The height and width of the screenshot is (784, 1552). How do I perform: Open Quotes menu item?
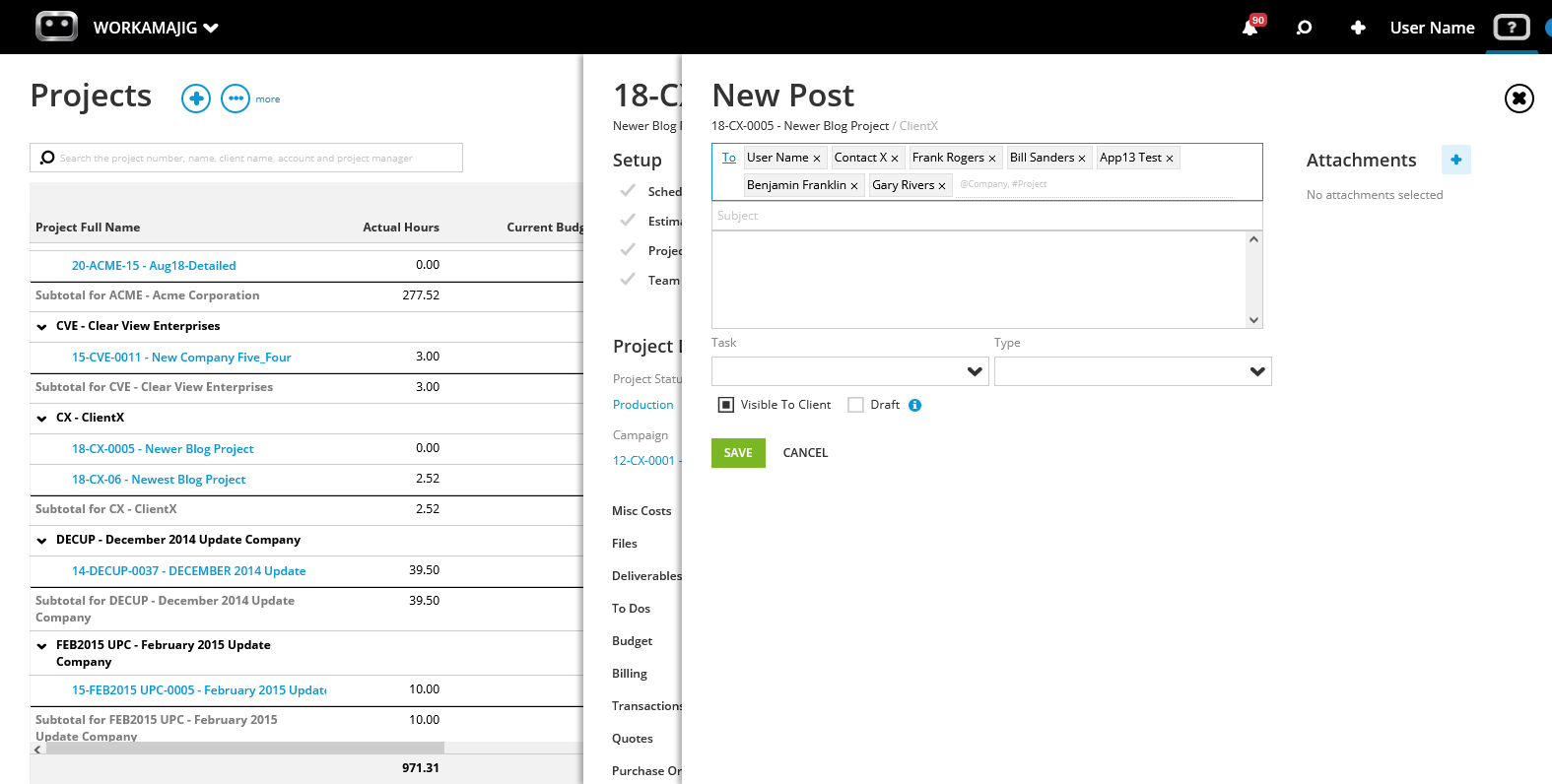[633, 739]
